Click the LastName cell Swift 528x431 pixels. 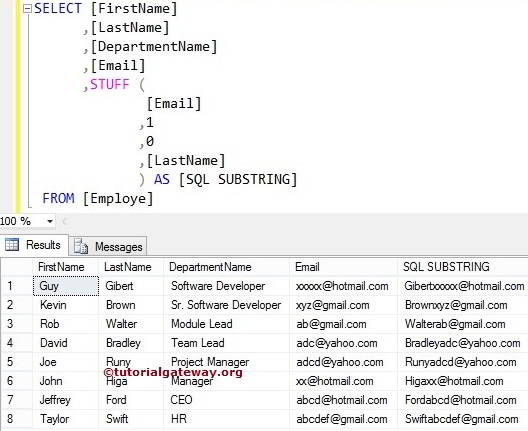pos(131,419)
